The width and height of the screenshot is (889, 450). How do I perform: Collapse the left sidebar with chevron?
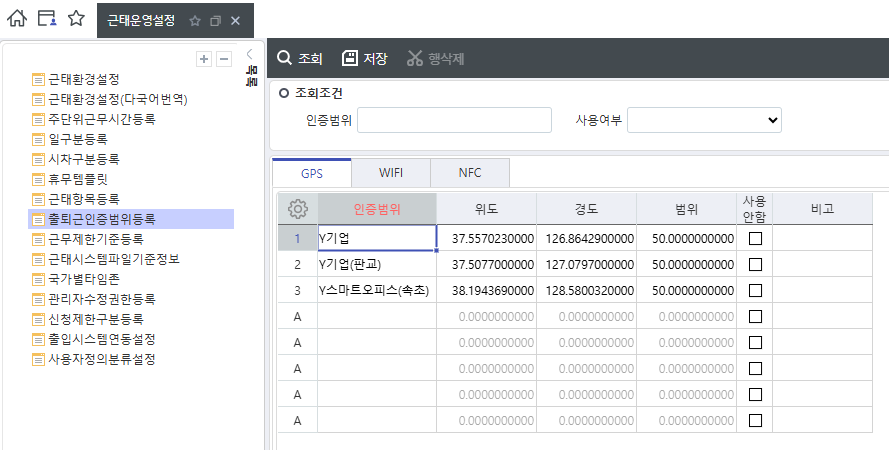click(249, 54)
